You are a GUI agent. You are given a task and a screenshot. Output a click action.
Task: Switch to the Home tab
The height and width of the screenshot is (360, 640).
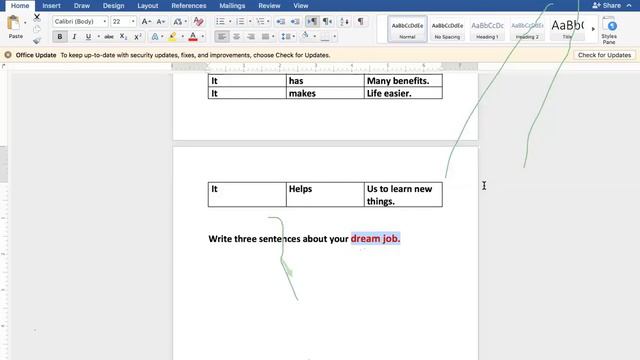click(x=20, y=6)
